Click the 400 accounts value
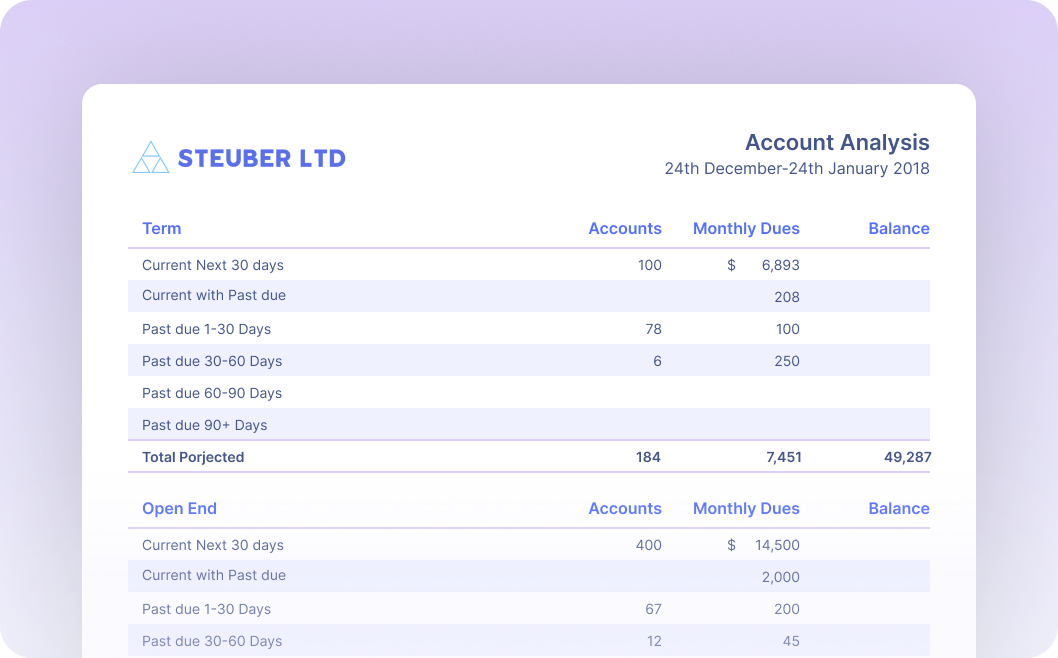Viewport: 1058px width, 658px height. pyautogui.click(x=648, y=545)
